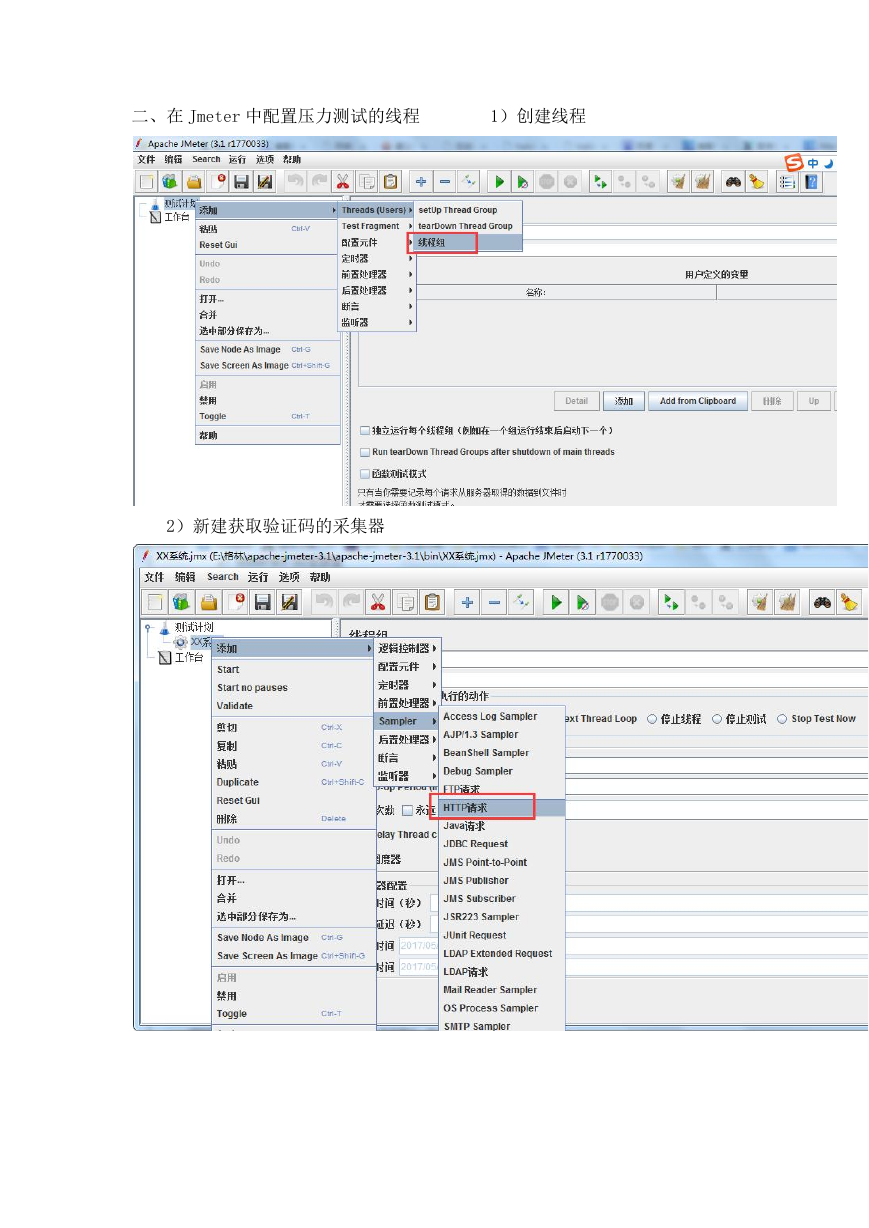Viewport: 869px width, 1228px height.
Task: Click green Start arrow in lower window toolbar
Action: 556,602
